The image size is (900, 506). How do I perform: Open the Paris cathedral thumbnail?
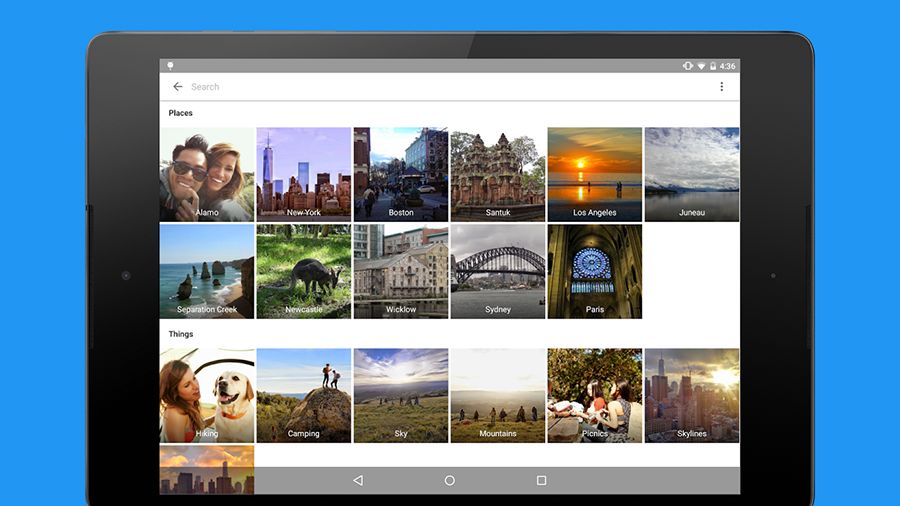point(595,271)
